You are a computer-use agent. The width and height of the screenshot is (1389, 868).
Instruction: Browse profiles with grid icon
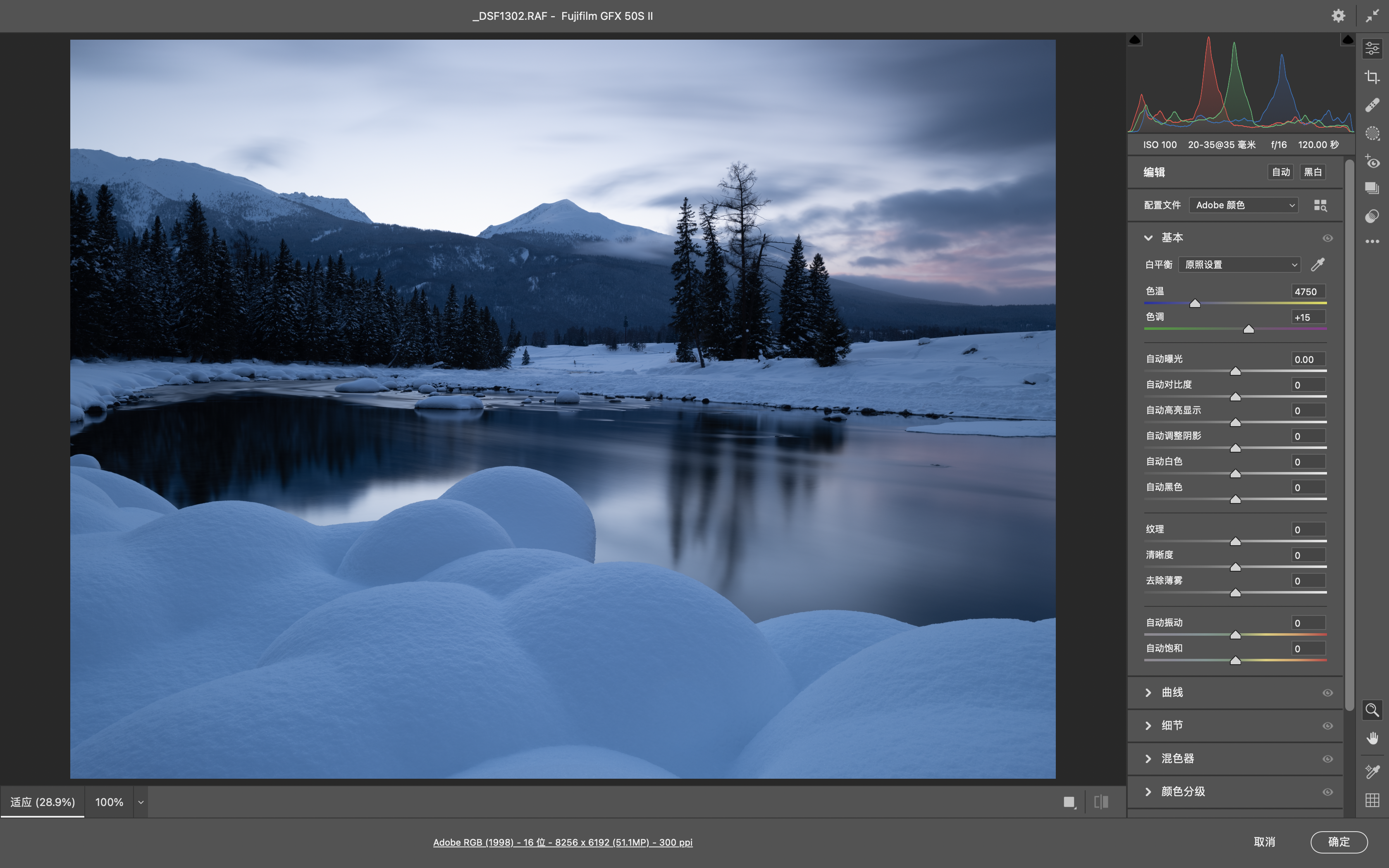point(1320,205)
